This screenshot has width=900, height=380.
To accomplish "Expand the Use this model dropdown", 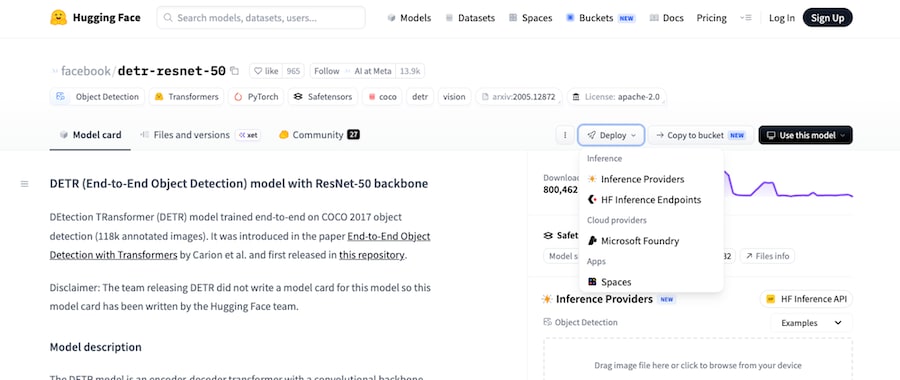I will coord(805,135).
